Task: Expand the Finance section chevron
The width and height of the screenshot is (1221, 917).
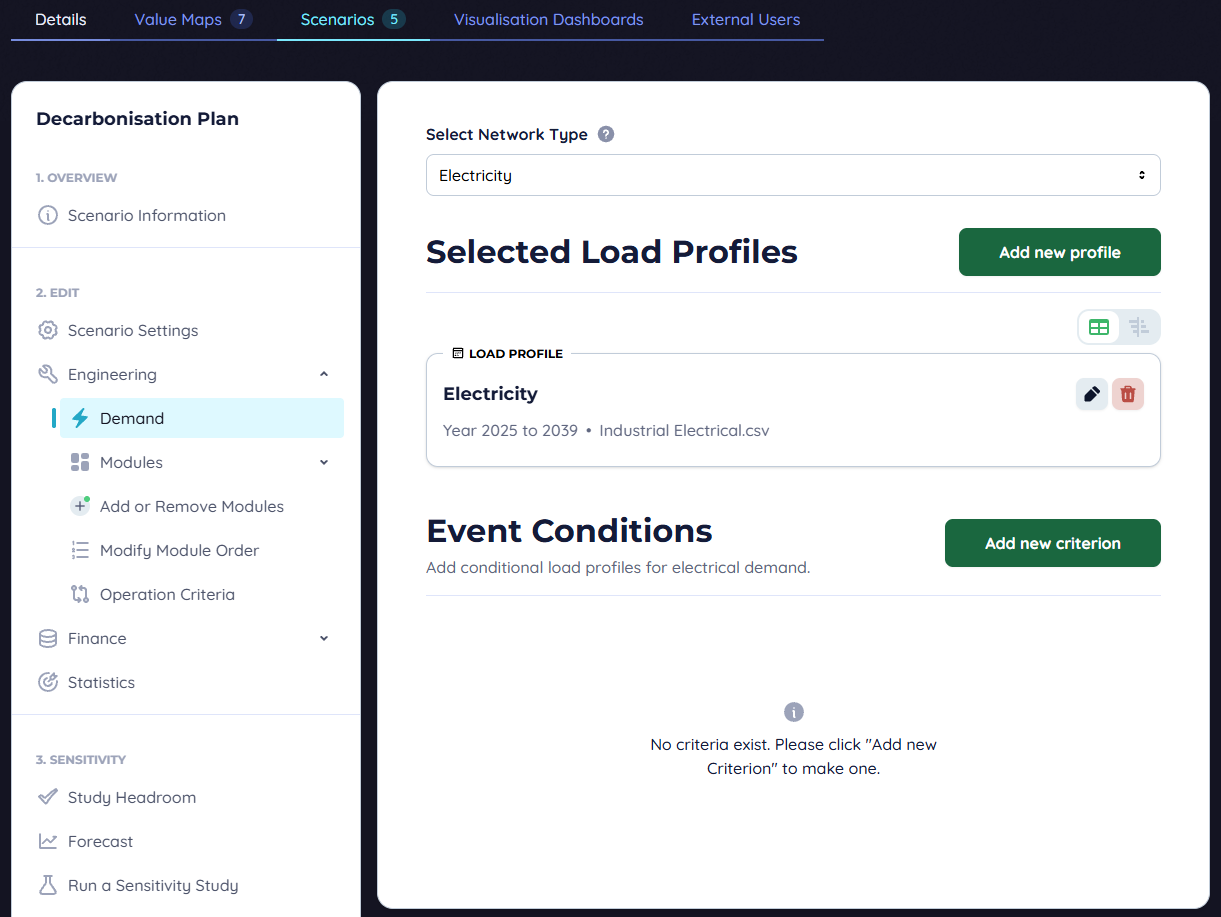Action: tap(323, 637)
